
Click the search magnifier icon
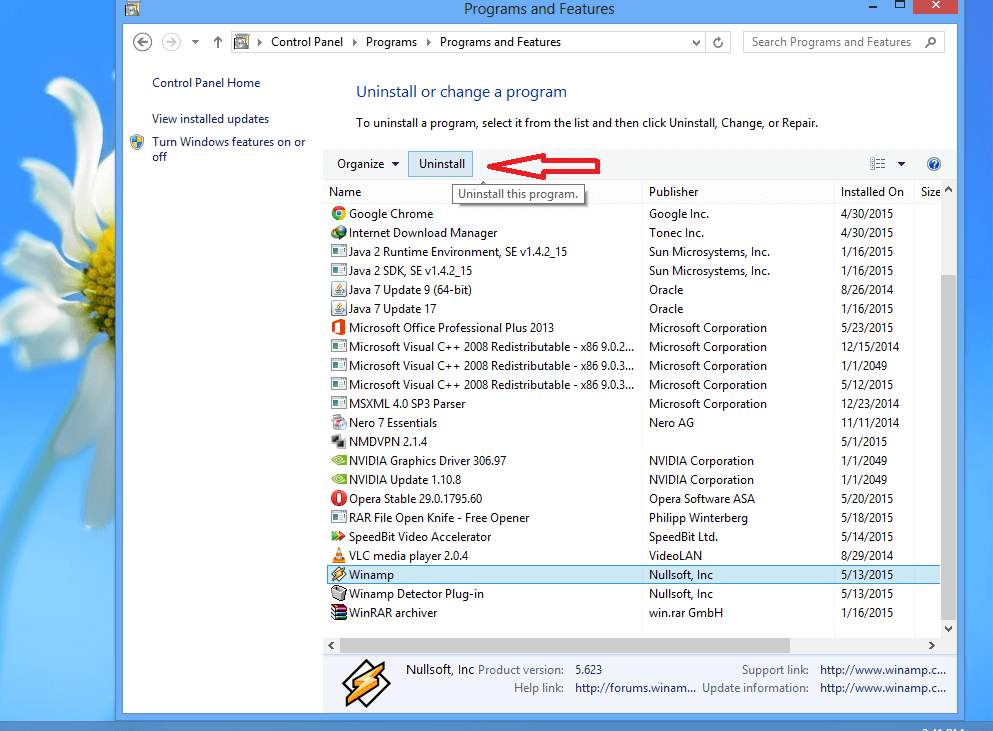click(x=930, y=42)
